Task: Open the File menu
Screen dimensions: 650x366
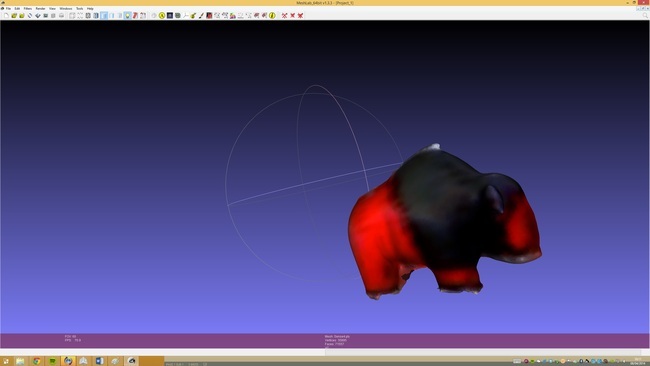Action: (x=8, y=8)
